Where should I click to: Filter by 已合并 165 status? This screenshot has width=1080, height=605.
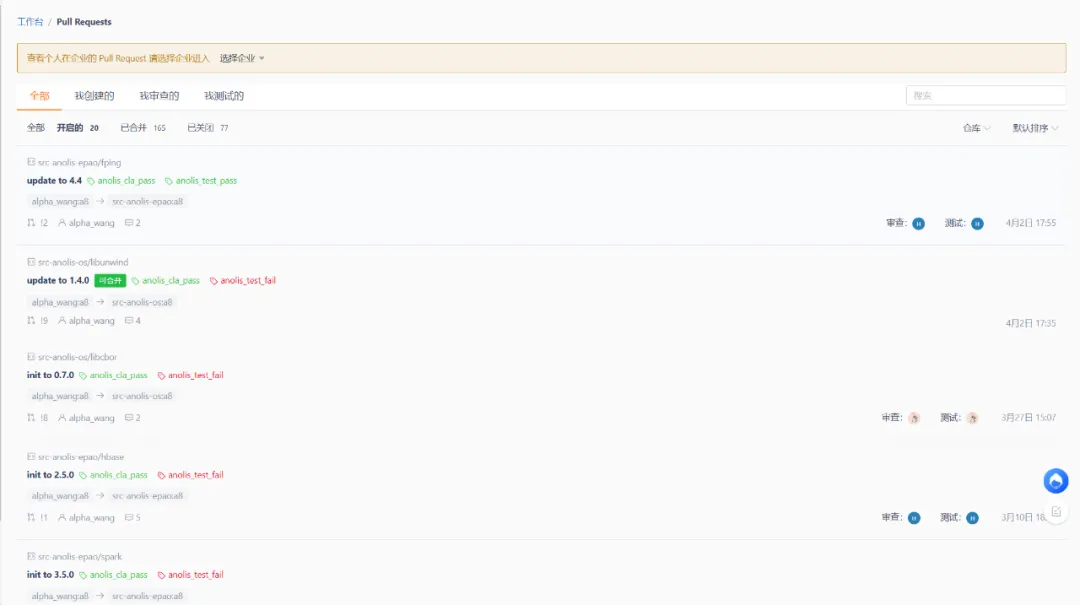[x=143, y=128]
